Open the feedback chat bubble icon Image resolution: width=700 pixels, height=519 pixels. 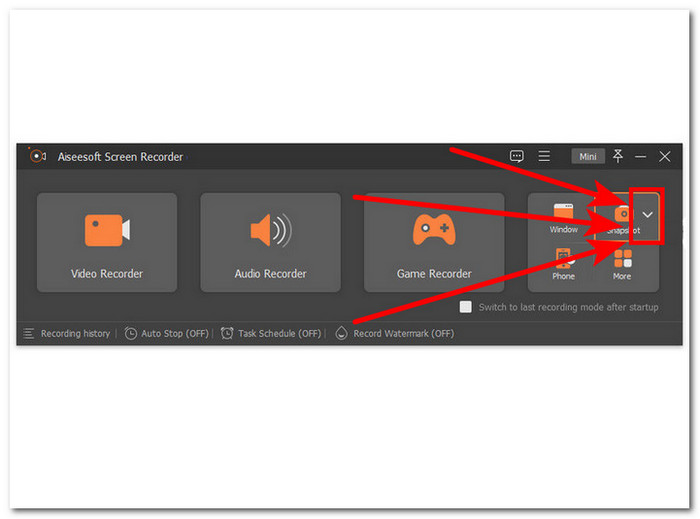point(517,156)
